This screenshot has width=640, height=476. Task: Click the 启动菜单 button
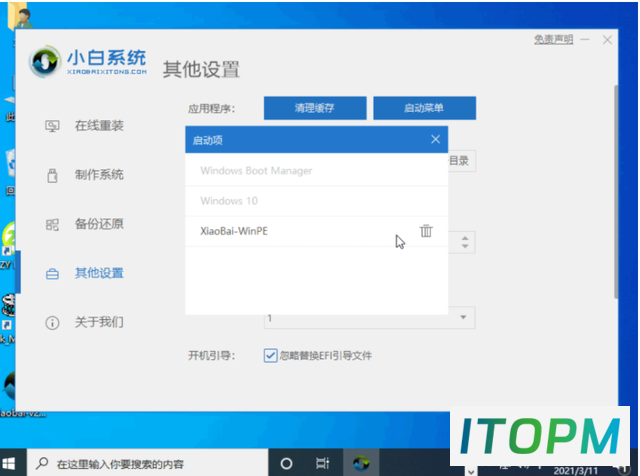click(424, 108)
